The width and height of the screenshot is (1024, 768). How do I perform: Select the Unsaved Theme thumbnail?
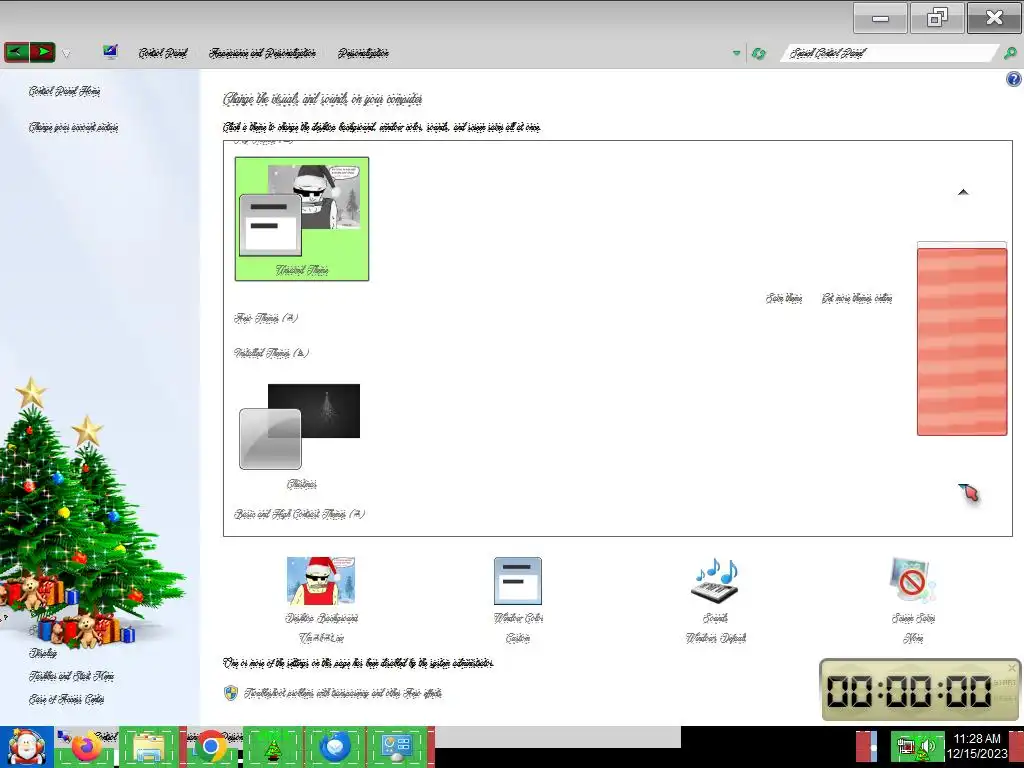pos(302,219)
